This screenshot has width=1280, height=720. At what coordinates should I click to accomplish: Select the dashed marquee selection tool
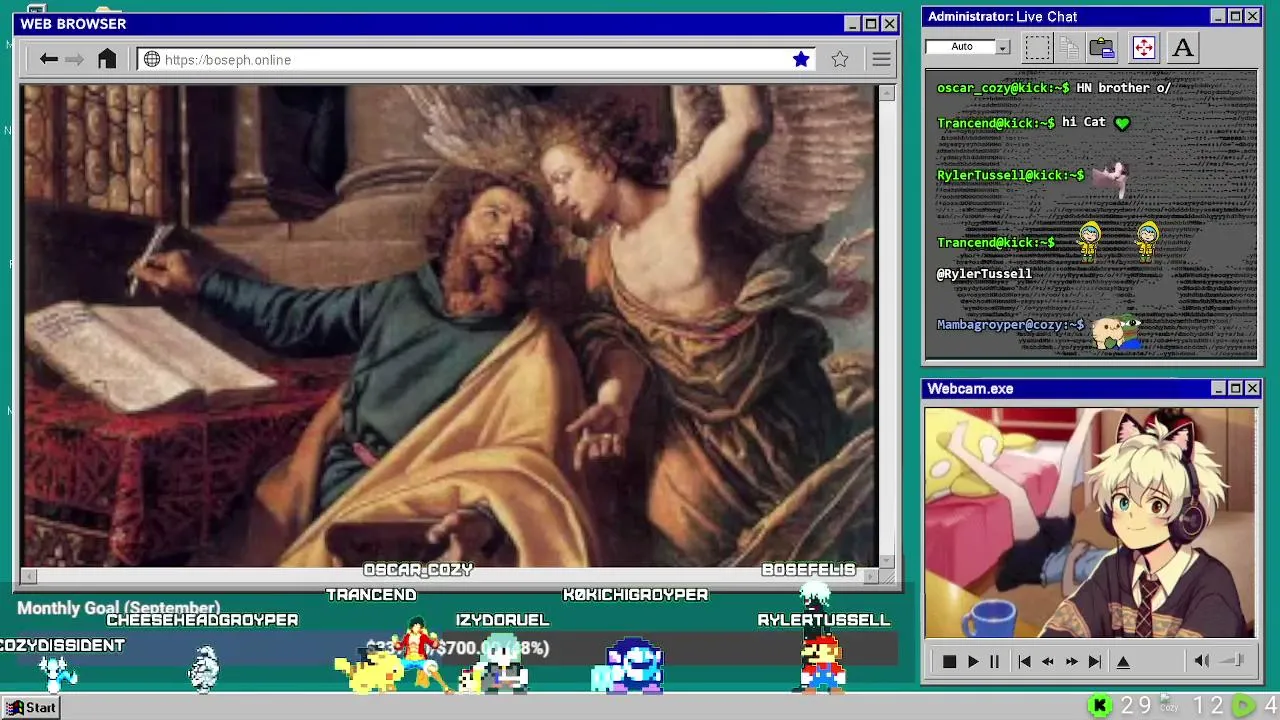pos(1038,46)
